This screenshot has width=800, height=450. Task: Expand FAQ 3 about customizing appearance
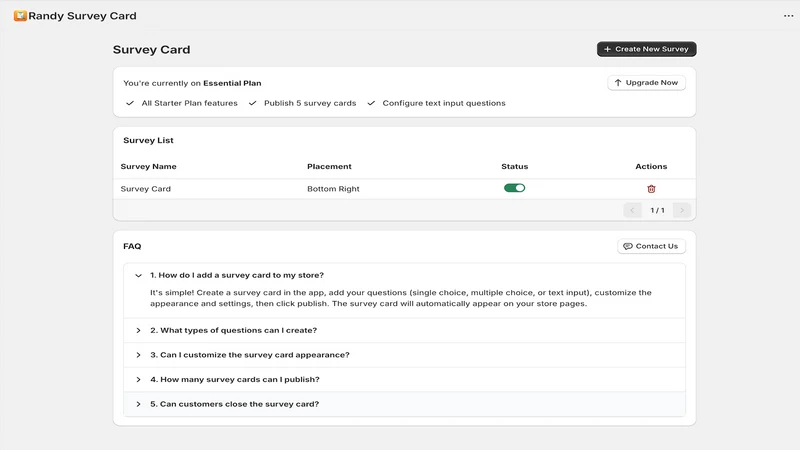click(x=404, y=355)
